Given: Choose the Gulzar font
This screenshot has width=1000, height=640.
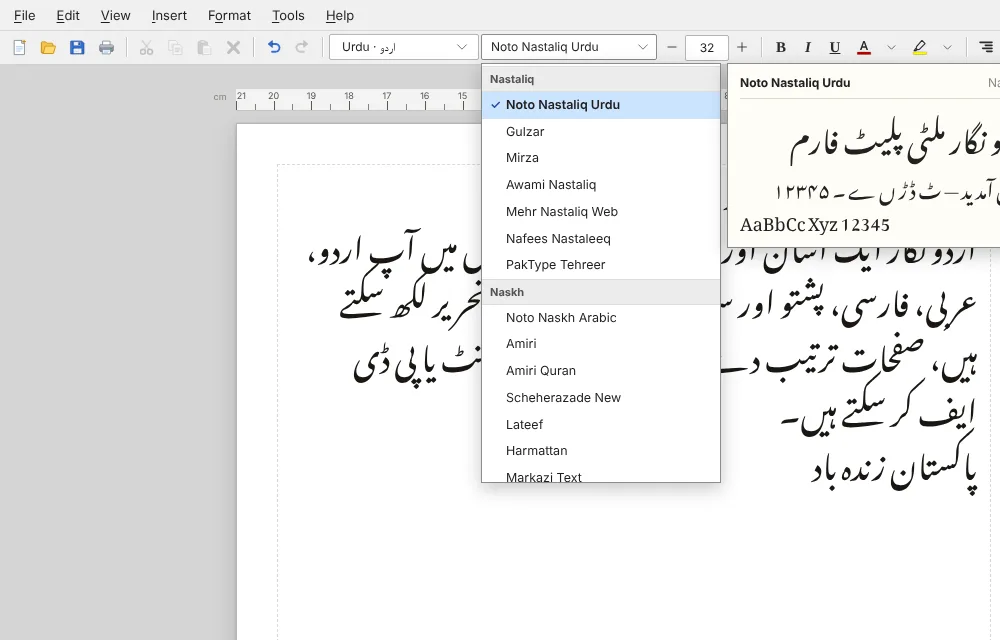Looking at the screenshot, I should (x=601, y=131).
